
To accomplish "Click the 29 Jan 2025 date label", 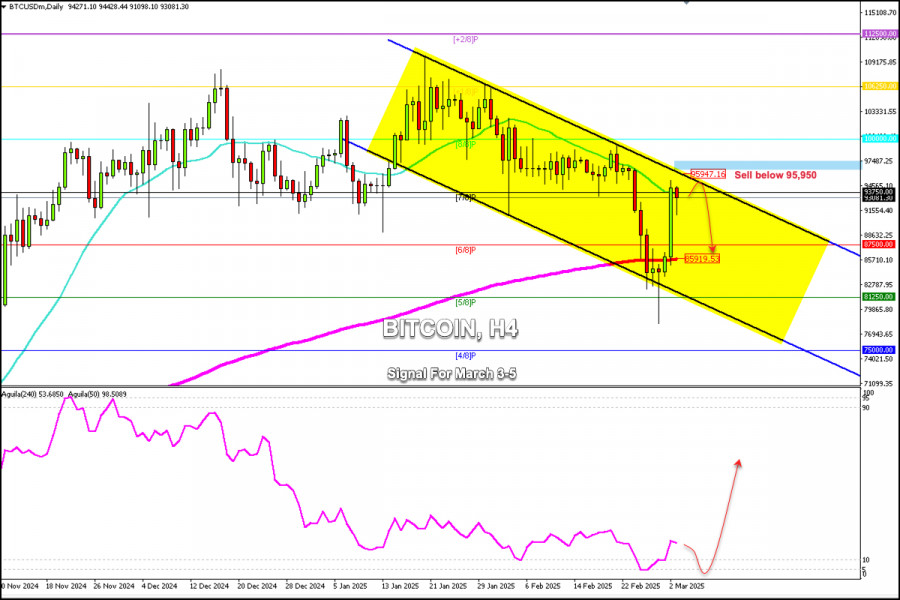I will point(496,586).
